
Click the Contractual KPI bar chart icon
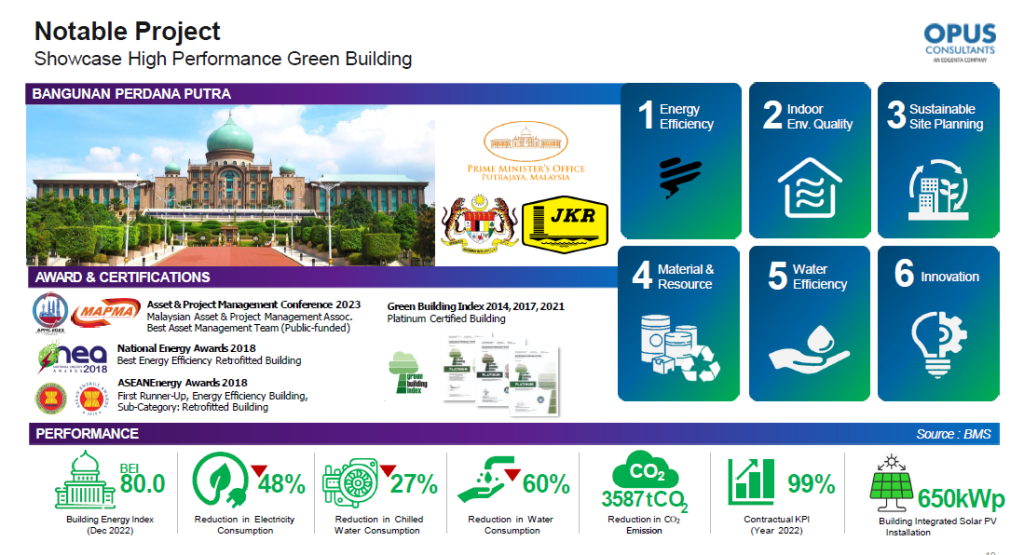(x=752, y=482)
